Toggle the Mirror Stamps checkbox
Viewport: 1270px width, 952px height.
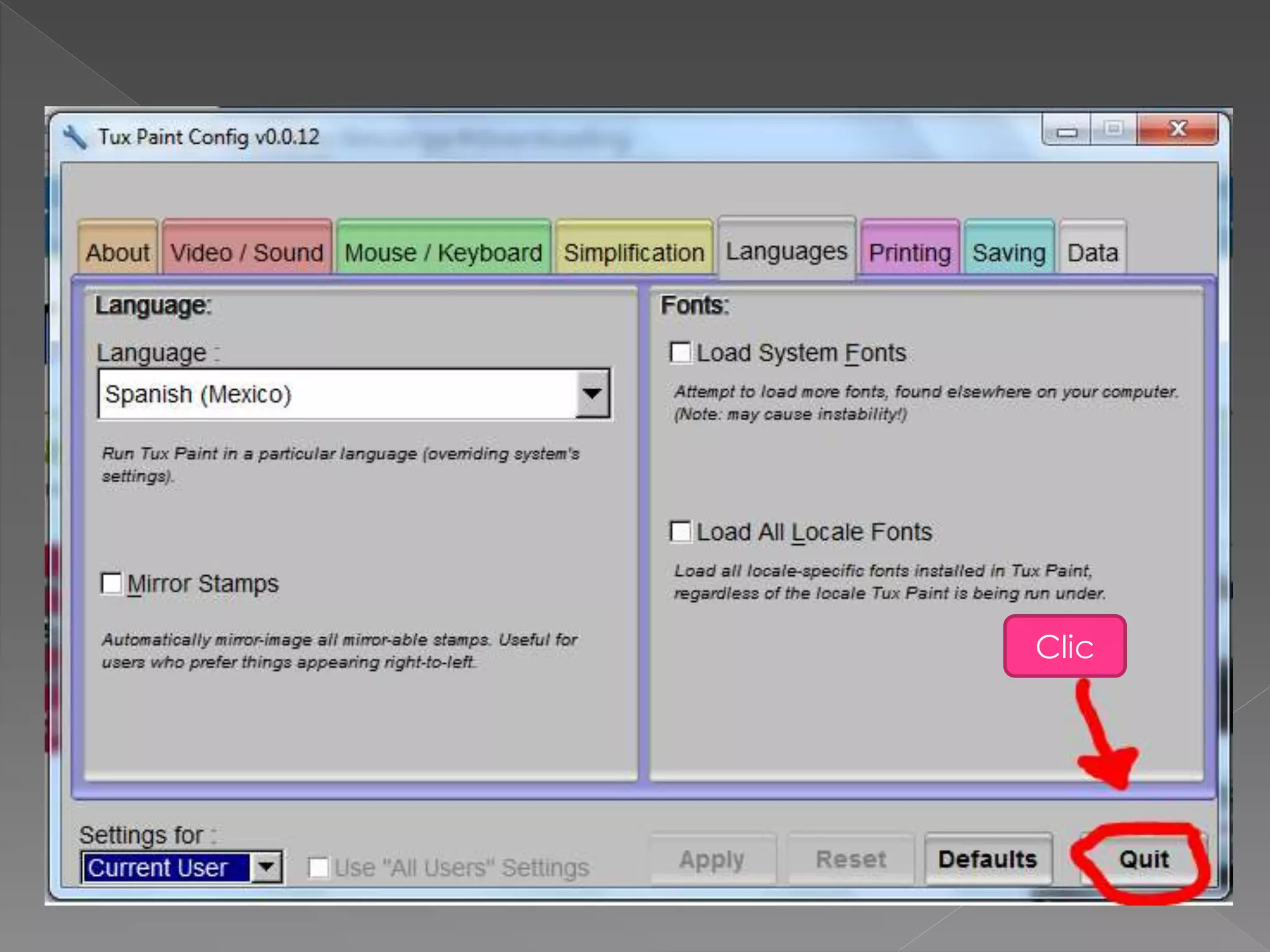tap(112, 583)
